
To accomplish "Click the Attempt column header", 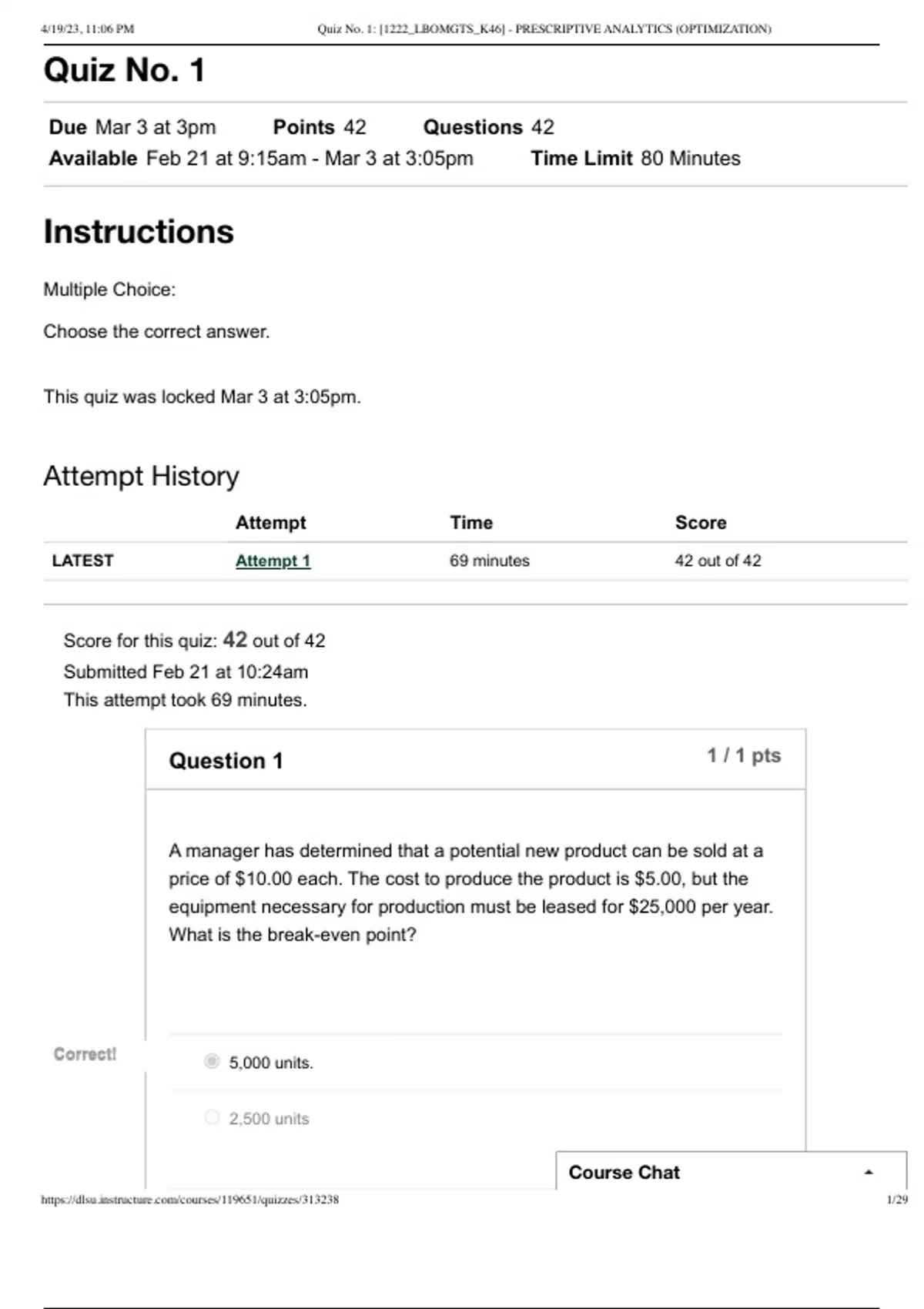I will 270,522.
